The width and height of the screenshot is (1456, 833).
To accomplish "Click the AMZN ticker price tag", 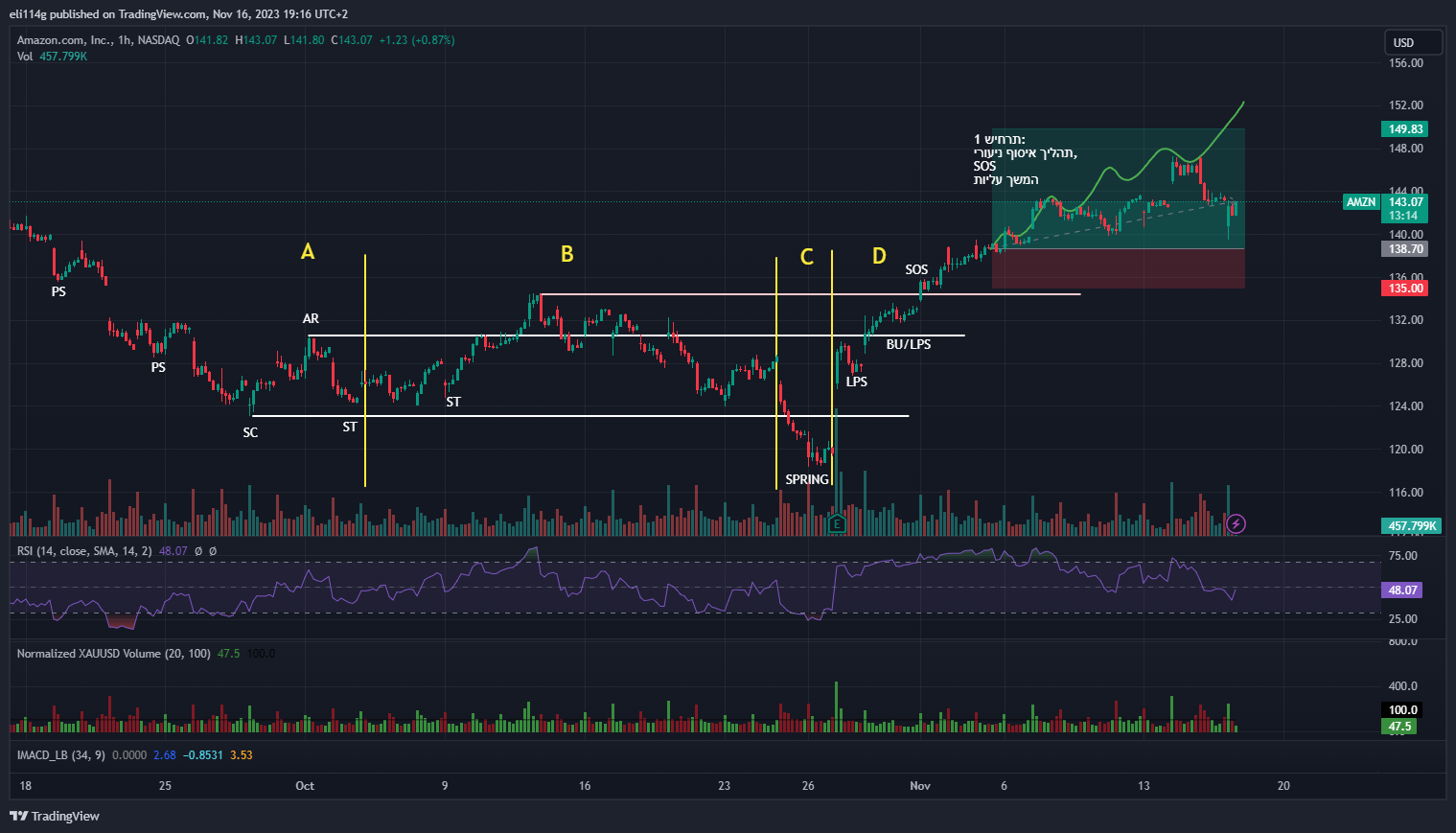I will [1361, 202].
